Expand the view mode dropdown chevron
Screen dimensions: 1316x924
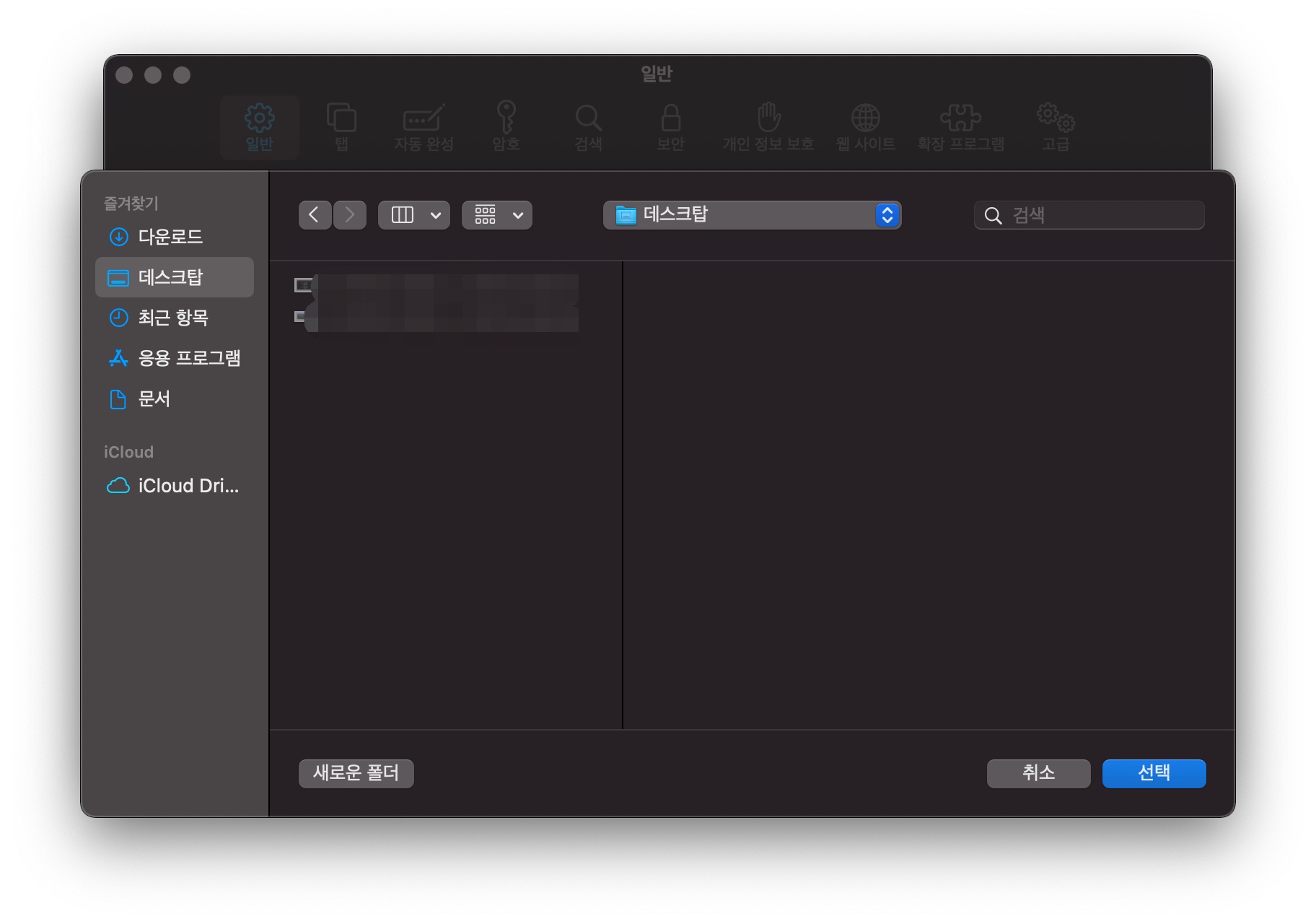[436, 215]
